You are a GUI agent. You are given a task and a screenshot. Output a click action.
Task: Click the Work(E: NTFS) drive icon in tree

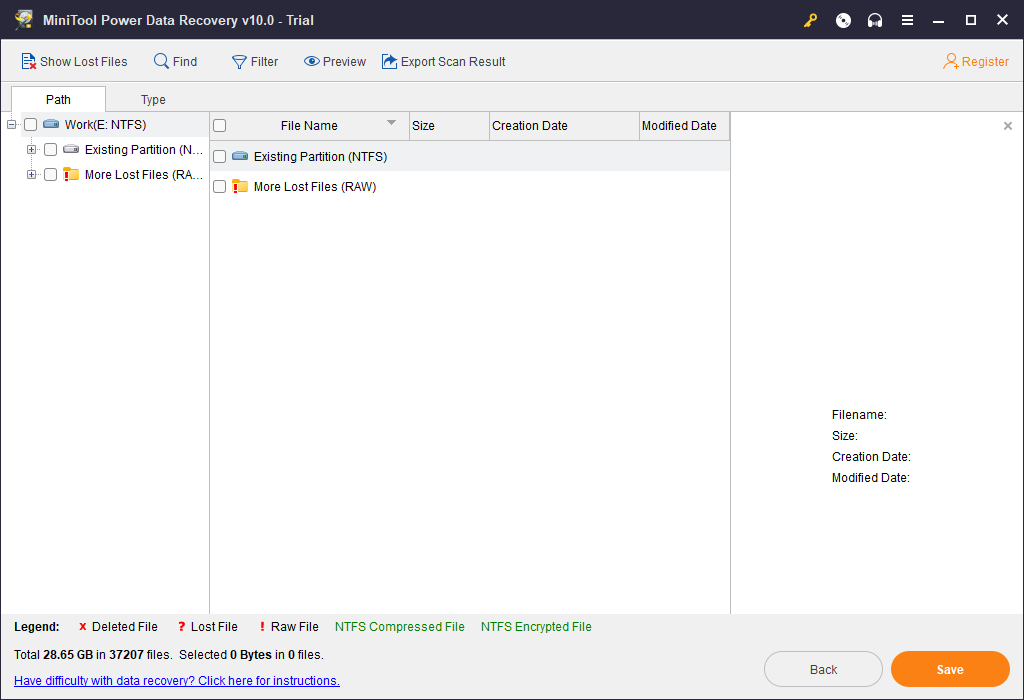51,124
